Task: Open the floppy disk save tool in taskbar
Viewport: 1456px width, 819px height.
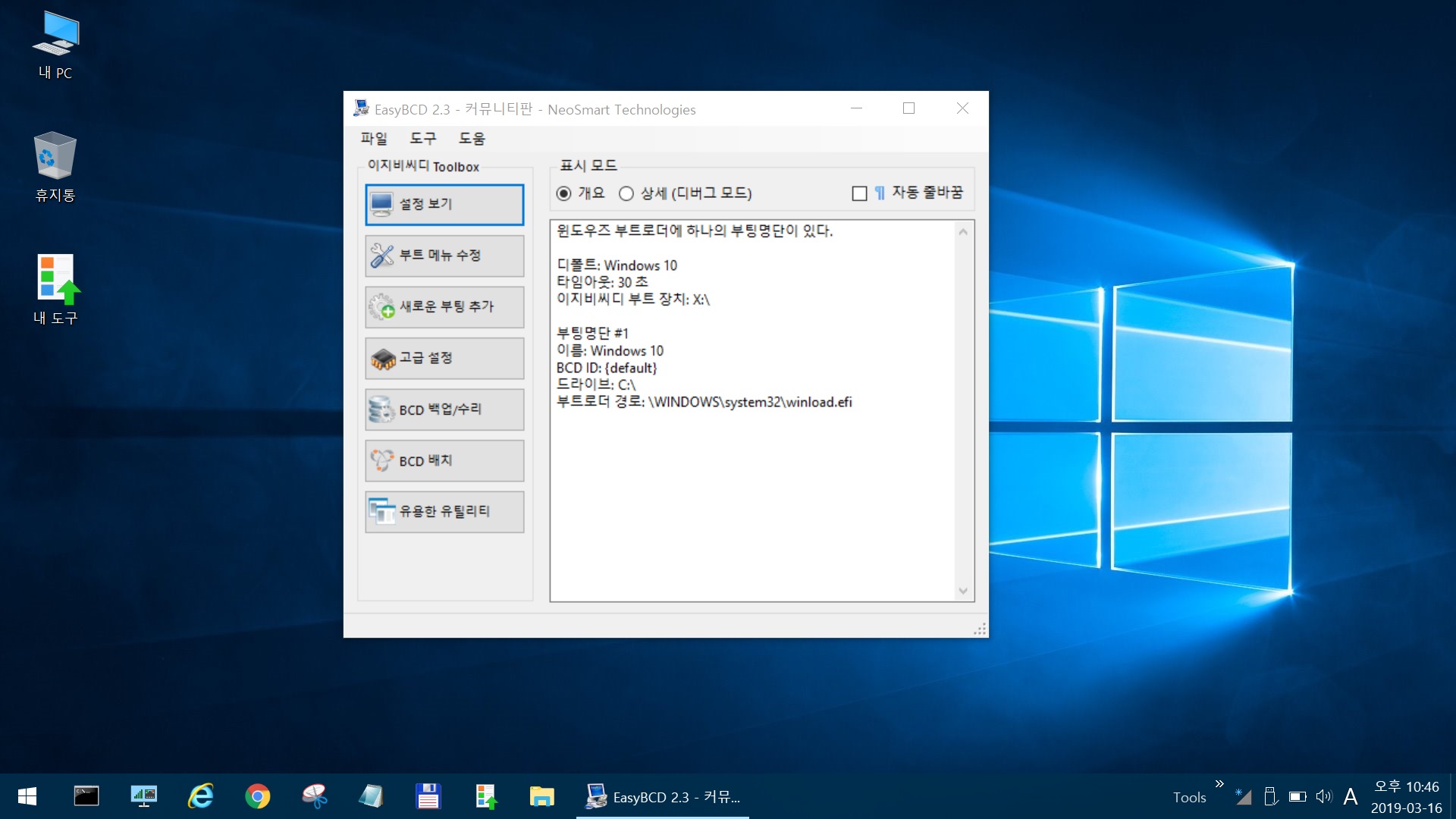Action: coord(428,796)
